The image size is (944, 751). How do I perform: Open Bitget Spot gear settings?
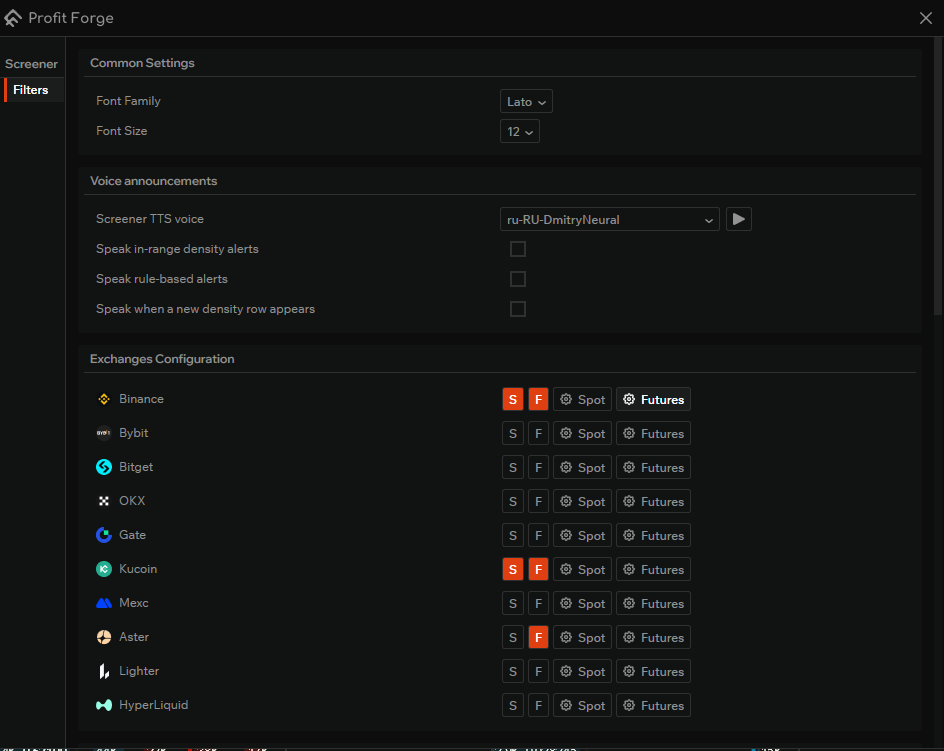click(582, 467)
